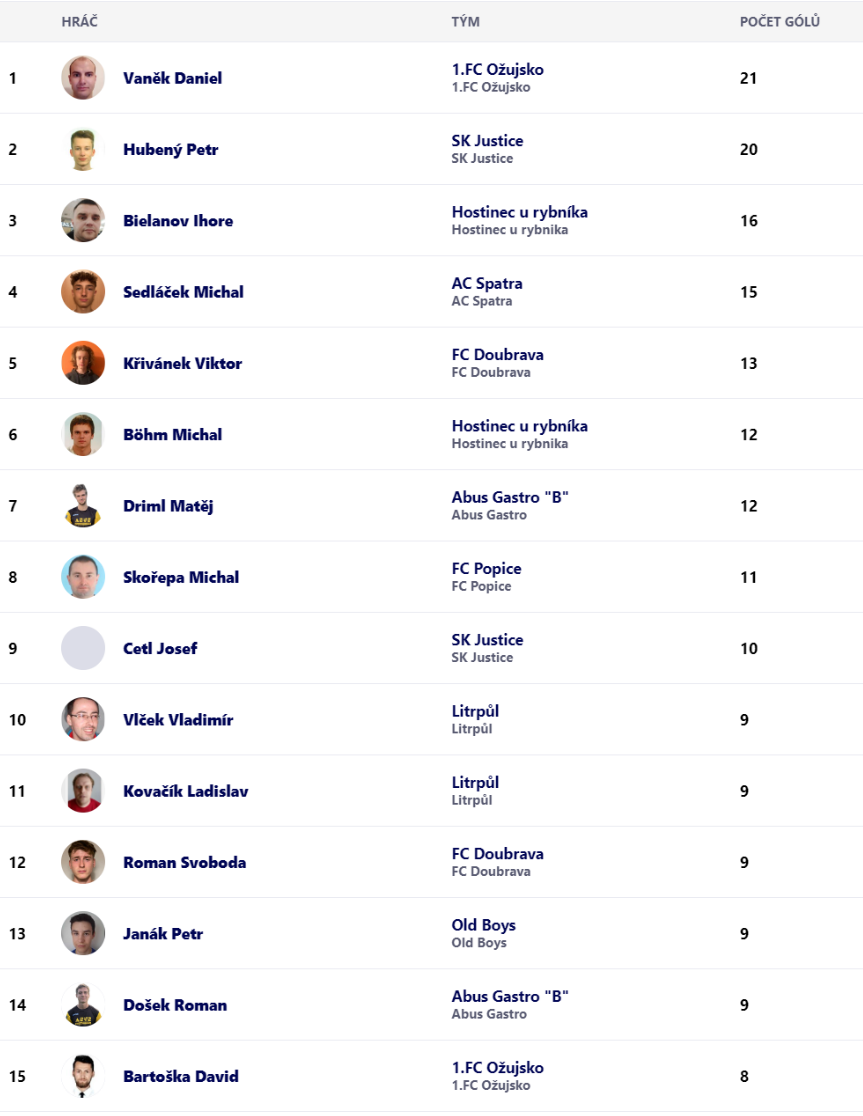863x1116 pixels.
Task: Open Bartoška David's avatar image
Action: point(83,1076)
